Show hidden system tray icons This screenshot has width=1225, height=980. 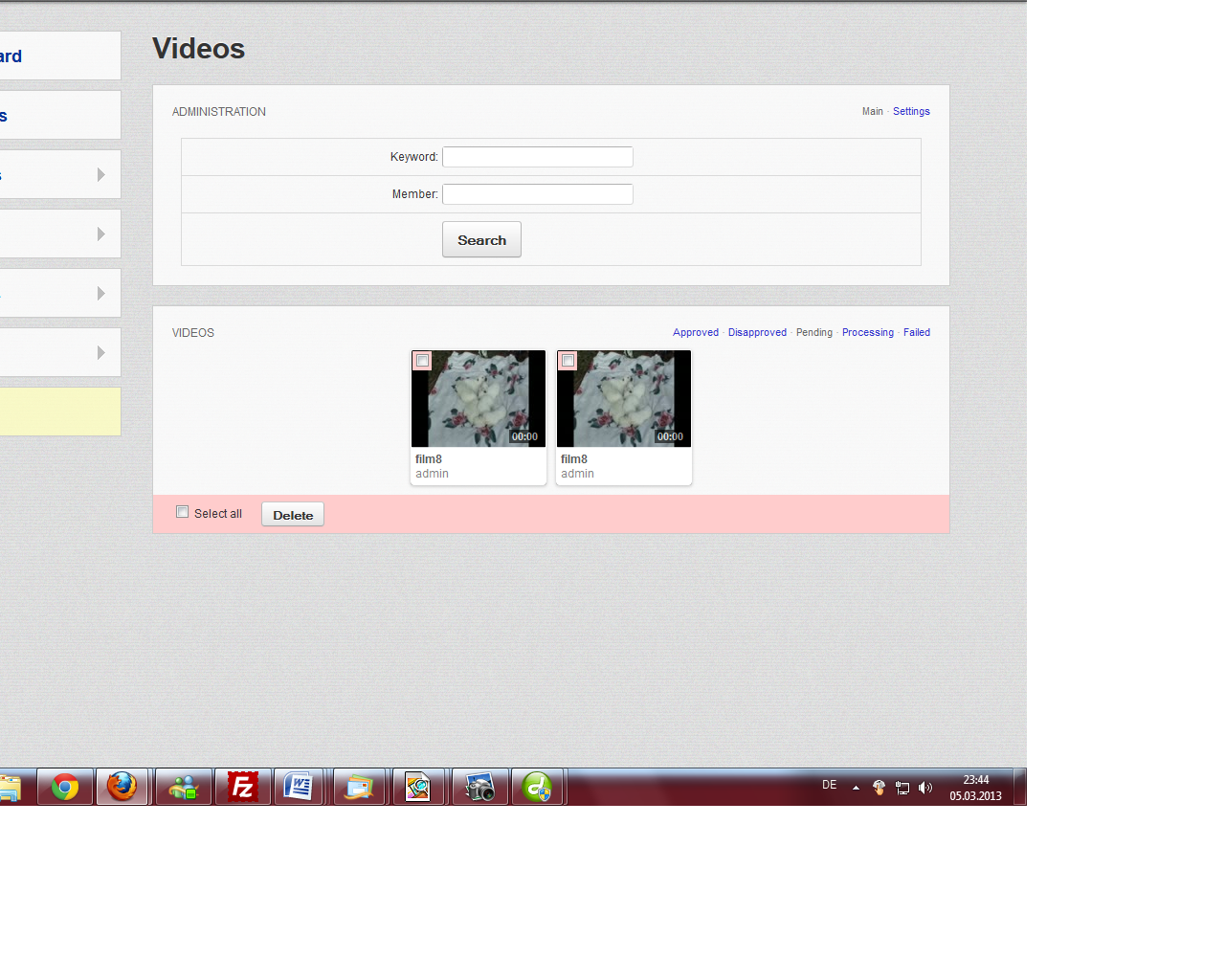point(856,788)
